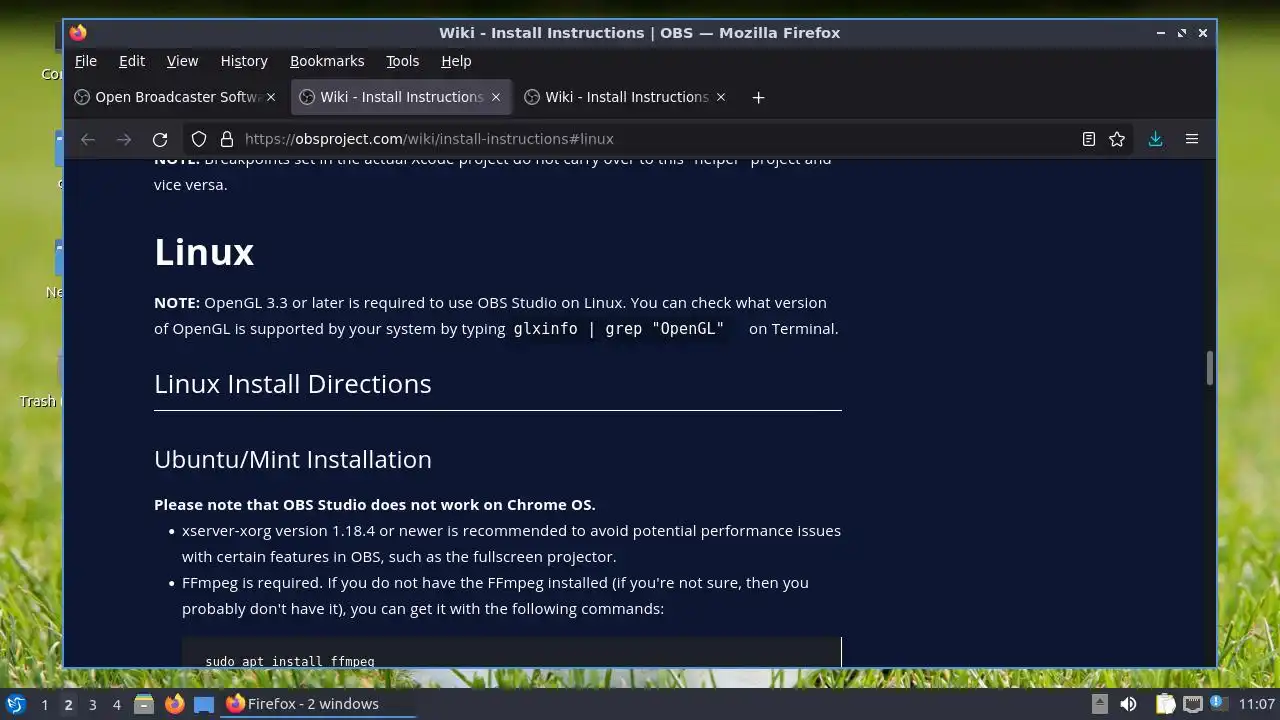Select the third tab Wiki Install Instructions
The width and height of the screenshot is (1280, 720).
point(627,97)
